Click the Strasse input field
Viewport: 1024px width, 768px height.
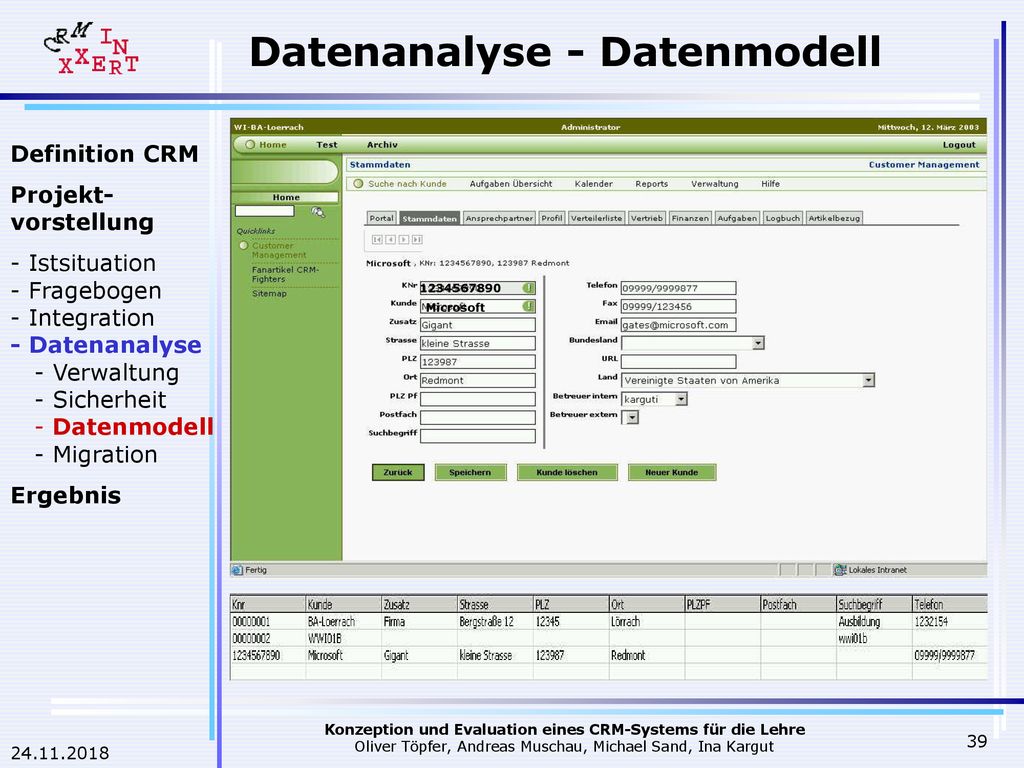[477, 343]
